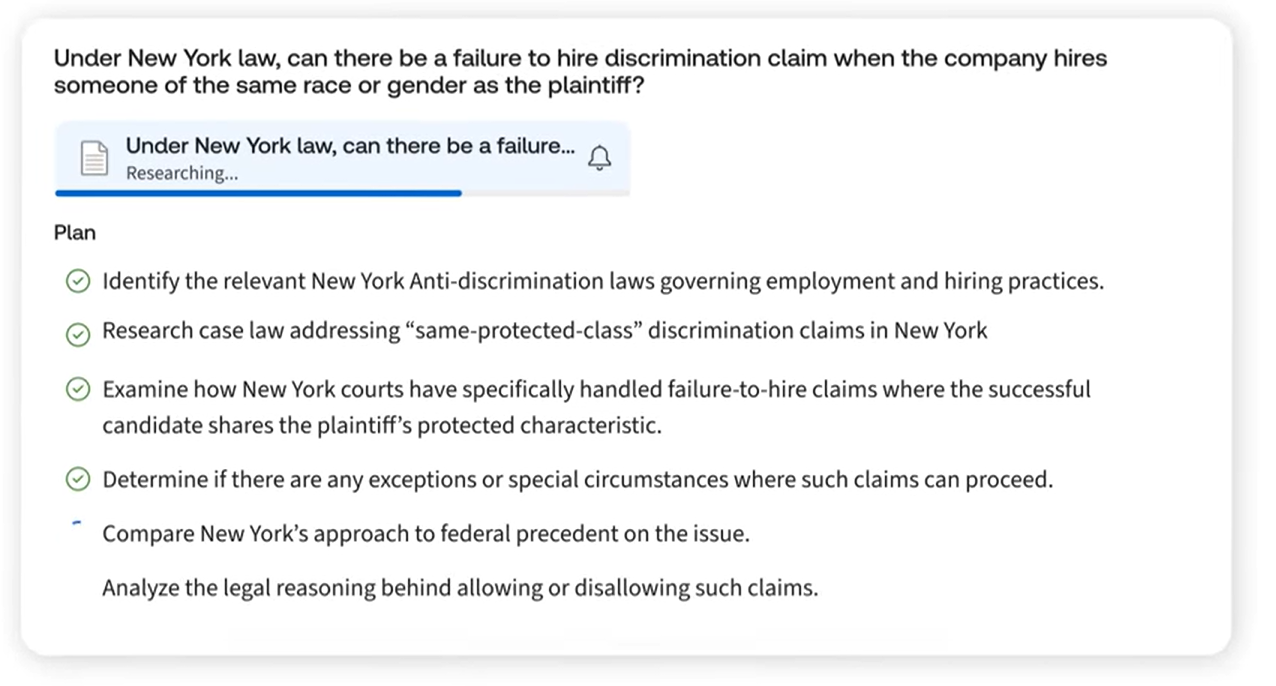Screen dimensions: 1276x686
Task: Open the "Under New York law" research card title
Action: 350,146
